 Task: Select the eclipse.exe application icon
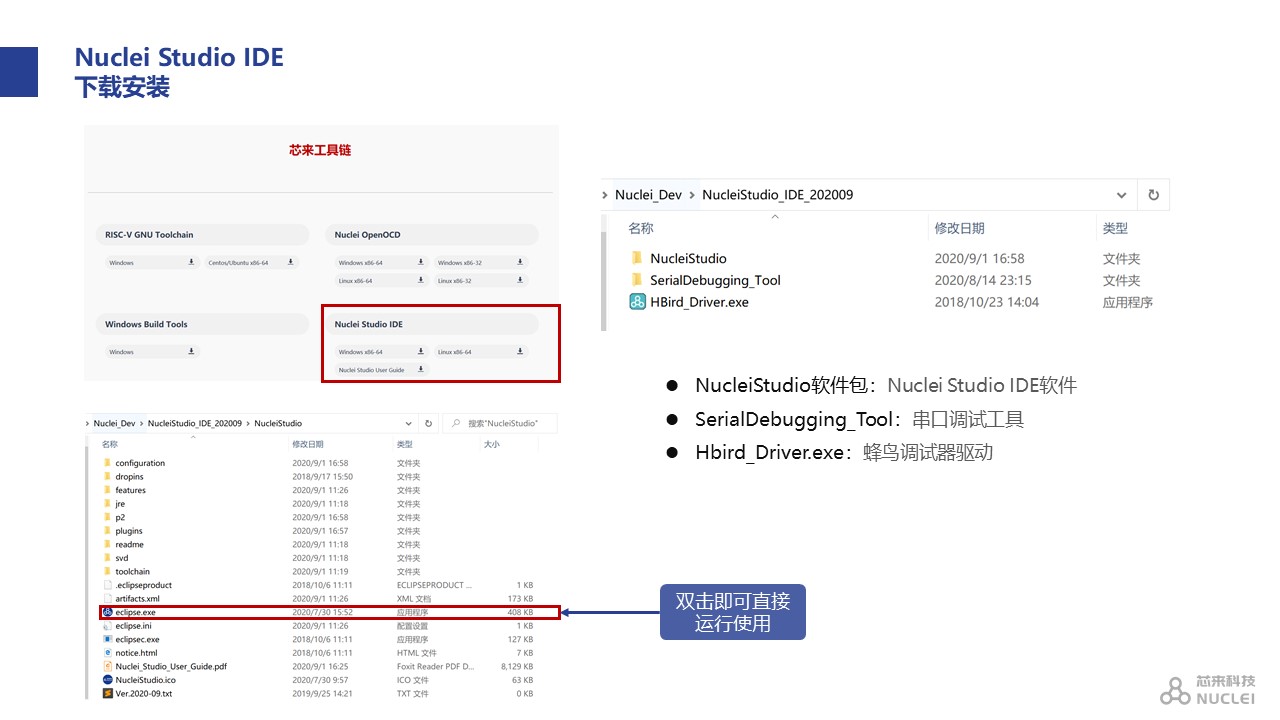pyautogui.click(x=107, y=612)
